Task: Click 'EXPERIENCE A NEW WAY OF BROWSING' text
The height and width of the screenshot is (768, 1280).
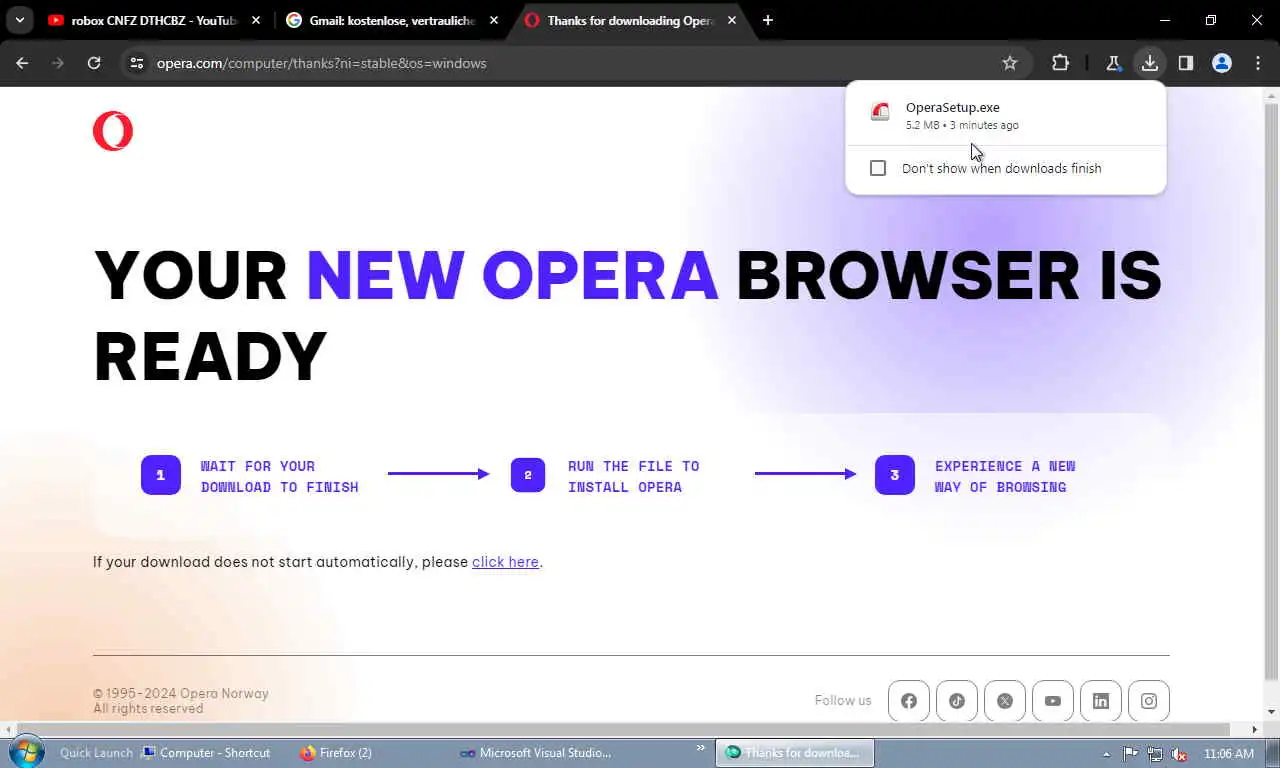Action: pos(1005,476)
